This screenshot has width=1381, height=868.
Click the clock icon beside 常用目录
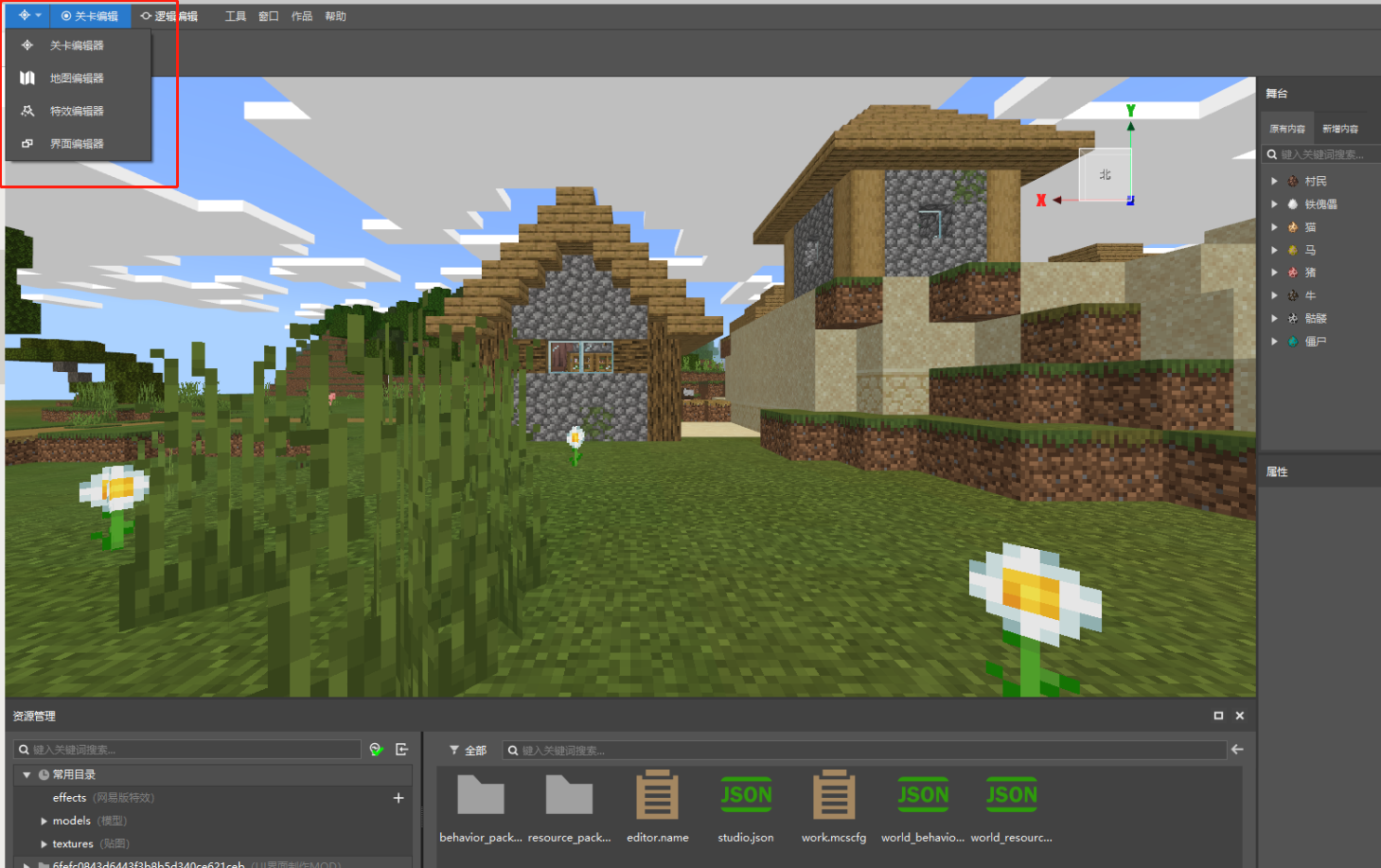coord(44,774)
